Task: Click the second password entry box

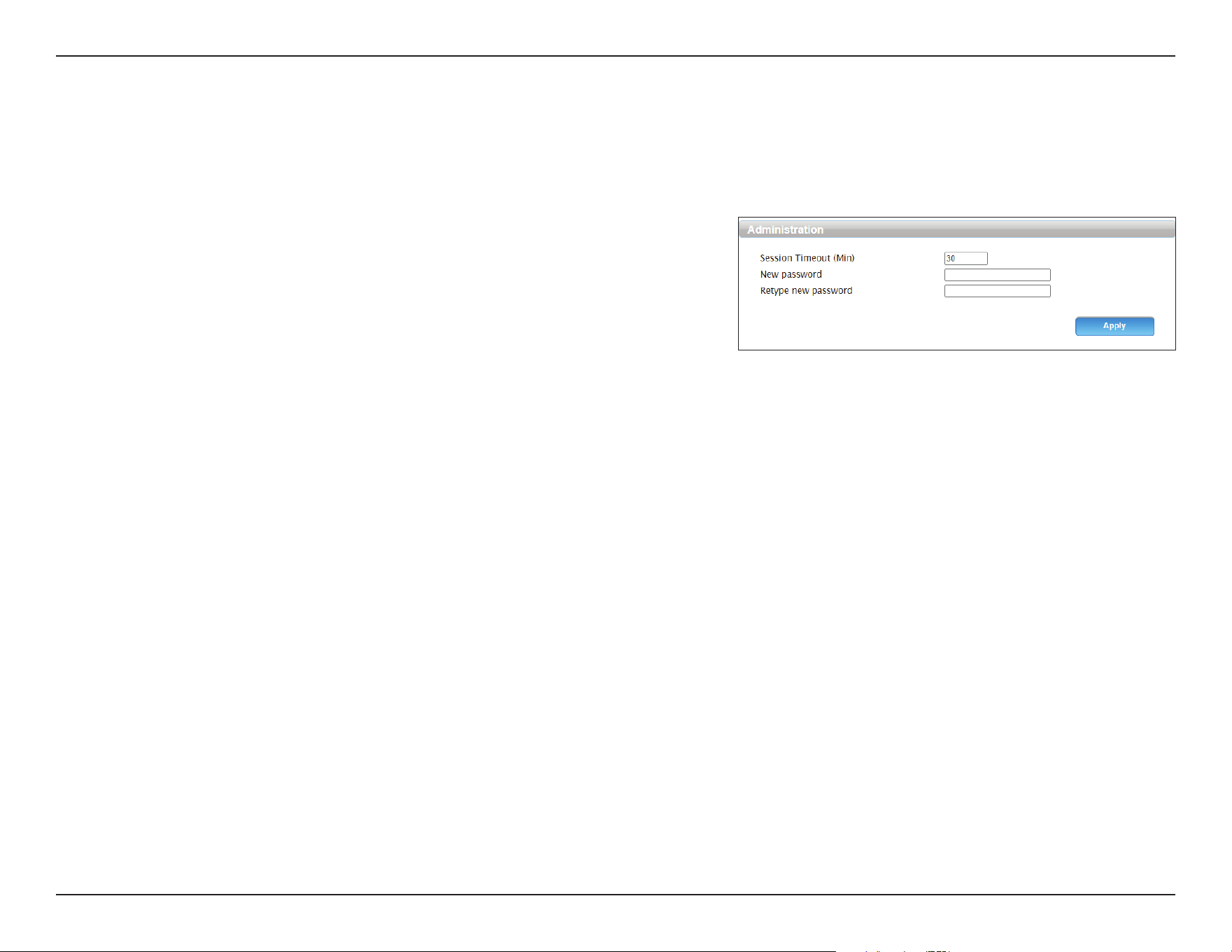Action: [997, 291]
